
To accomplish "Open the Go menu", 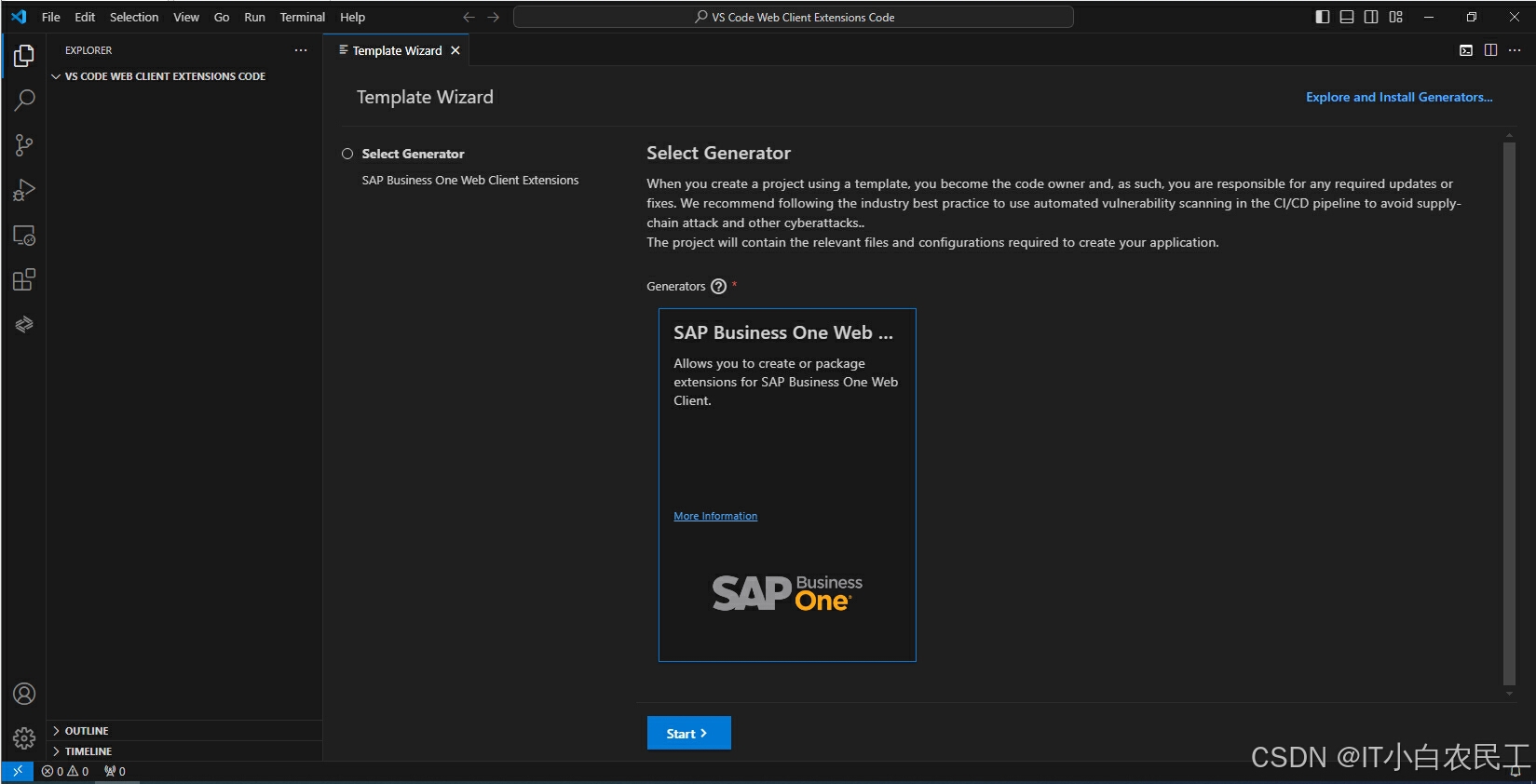I will pyautogui.click(x=222, y=17).
